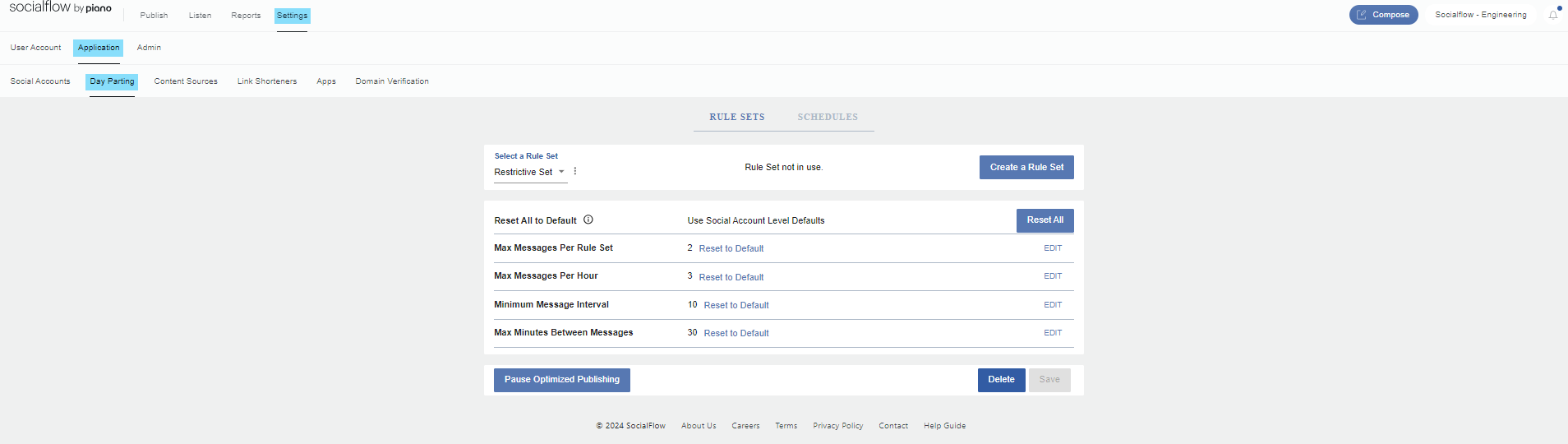Click the notification bell icon
Viewport: 1568px width, 444px height.
pos(1553,15)
